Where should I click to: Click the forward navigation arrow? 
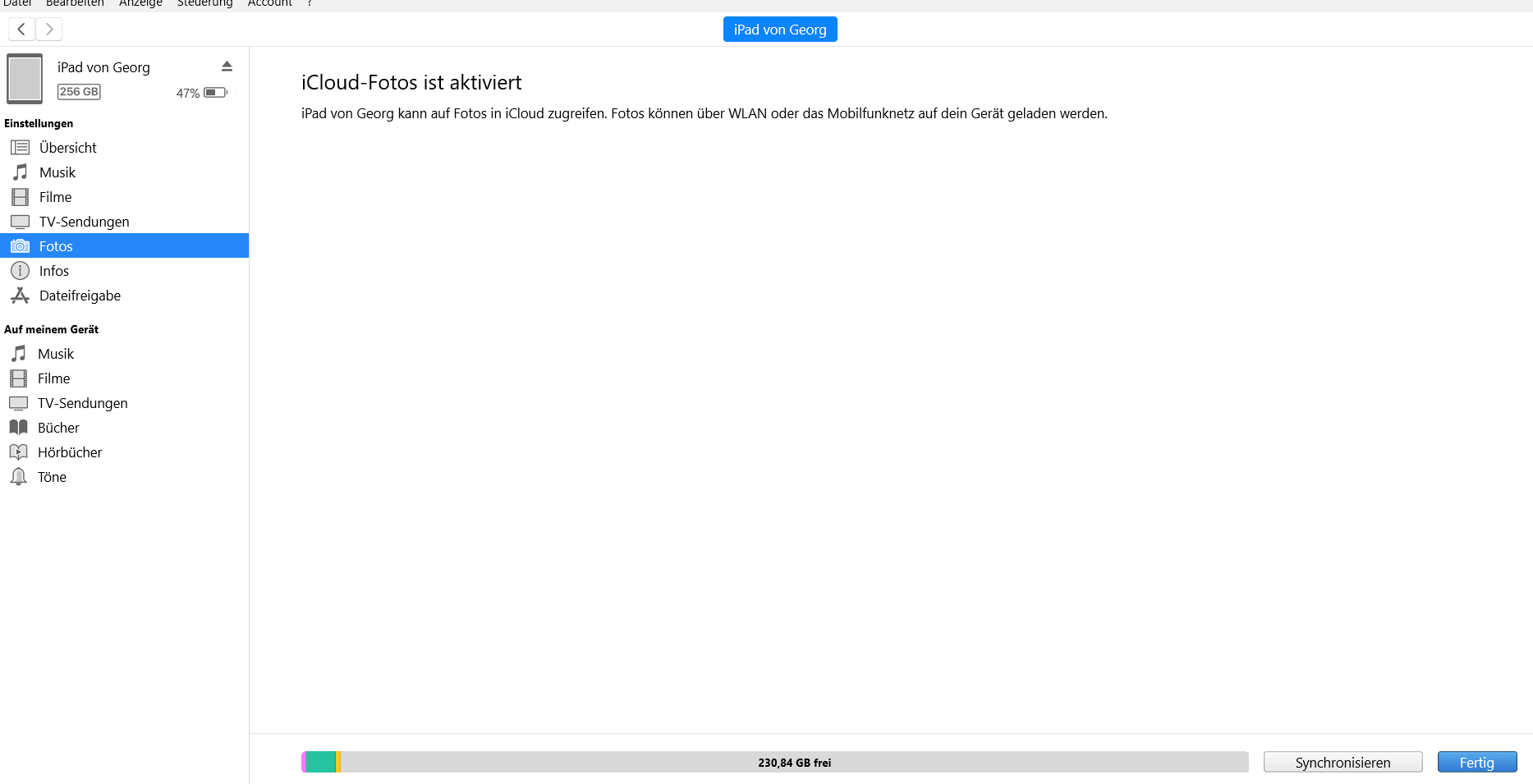point(49,30)
